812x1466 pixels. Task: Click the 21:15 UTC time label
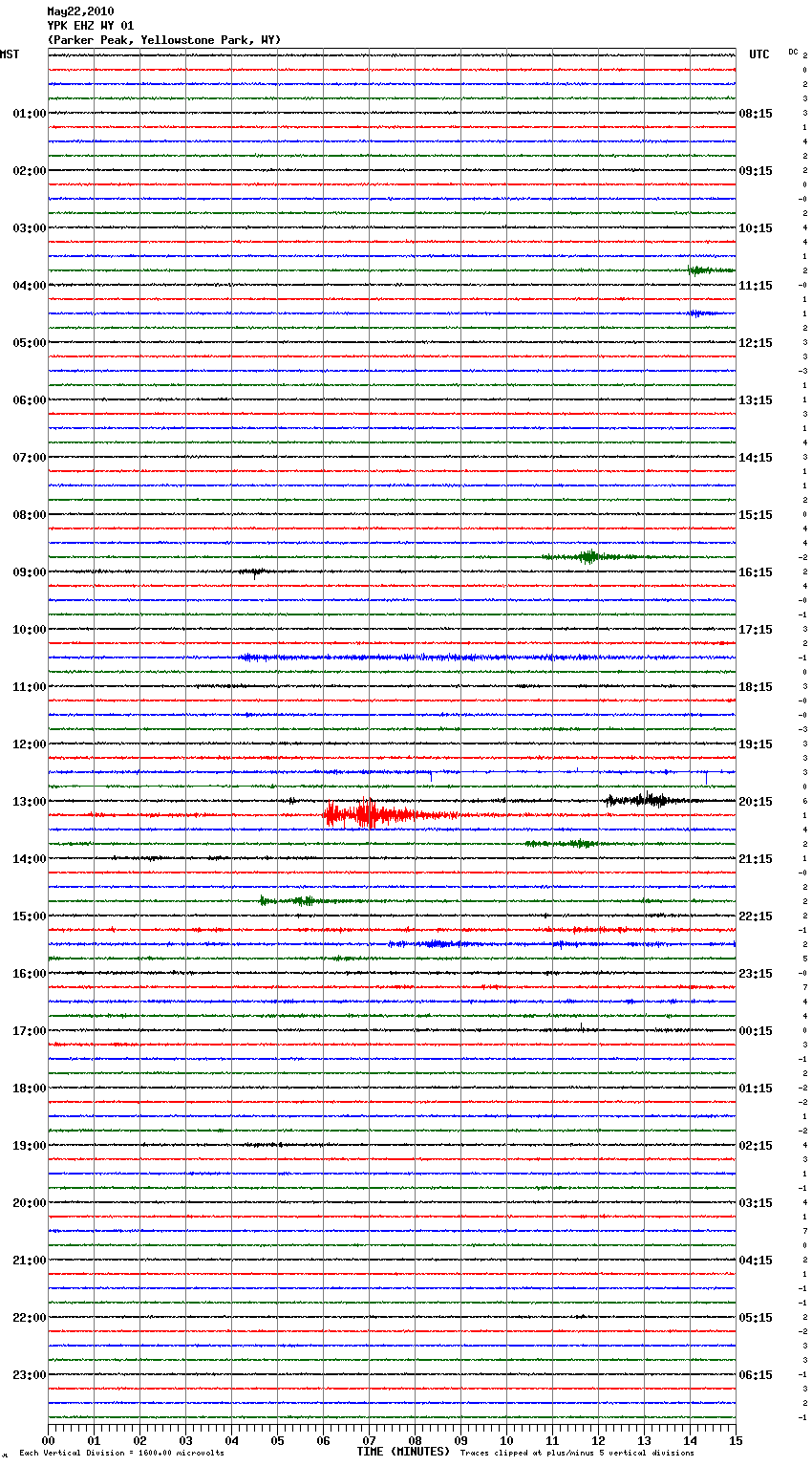(756, 859)
